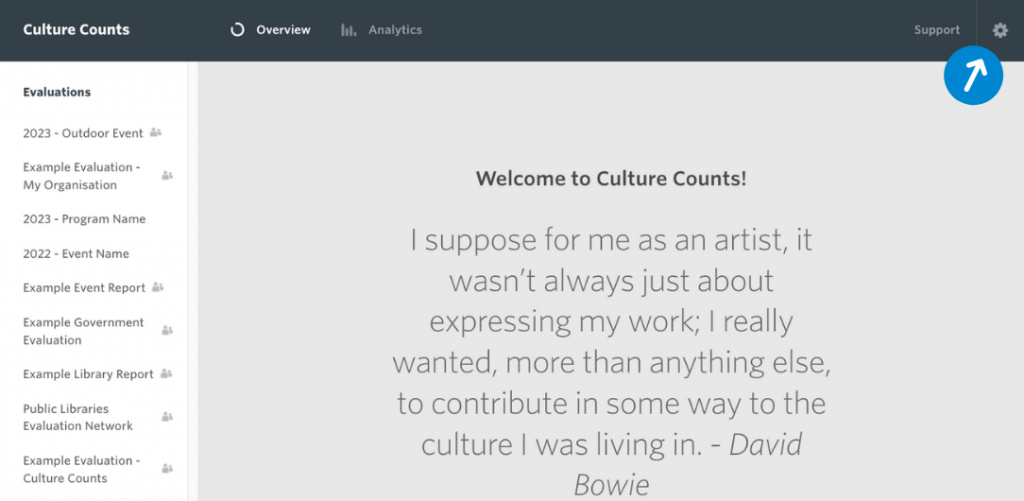Click the Overview circular icon

point(237,30)
